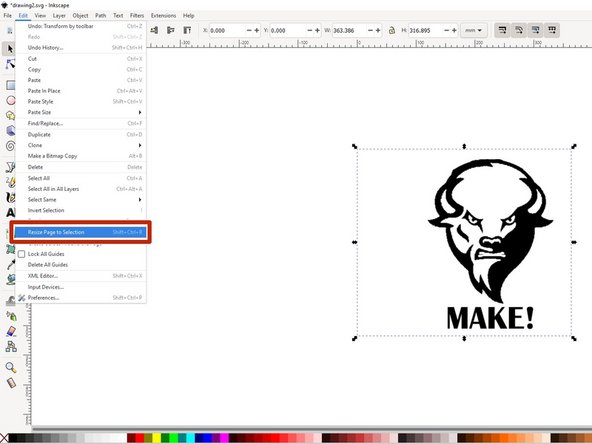Screen dimensions: 592x444
Task: Choose the Ellipse tool in toolbox
Action: pos(11,100)
